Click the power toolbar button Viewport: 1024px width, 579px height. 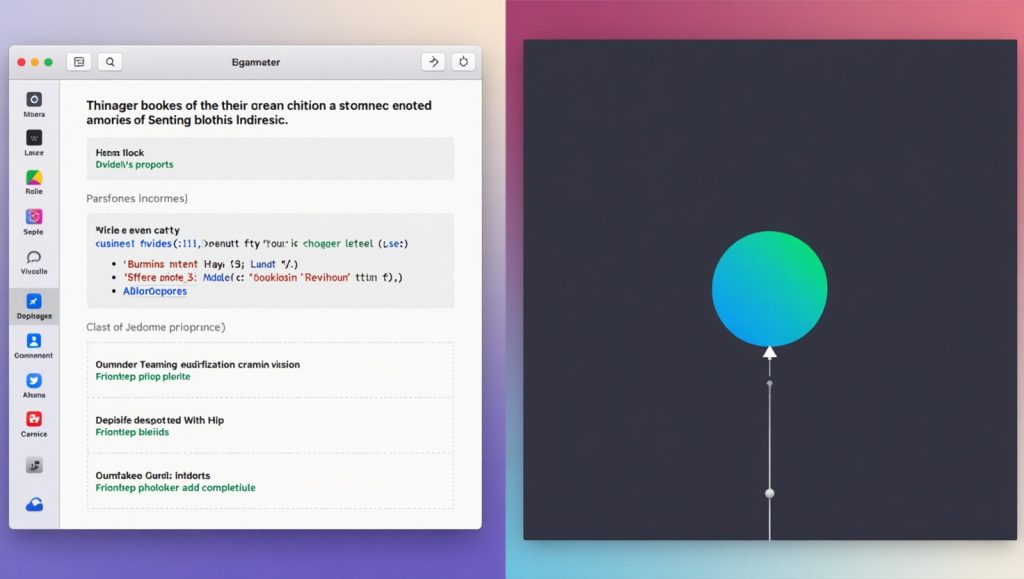point(463,62)
